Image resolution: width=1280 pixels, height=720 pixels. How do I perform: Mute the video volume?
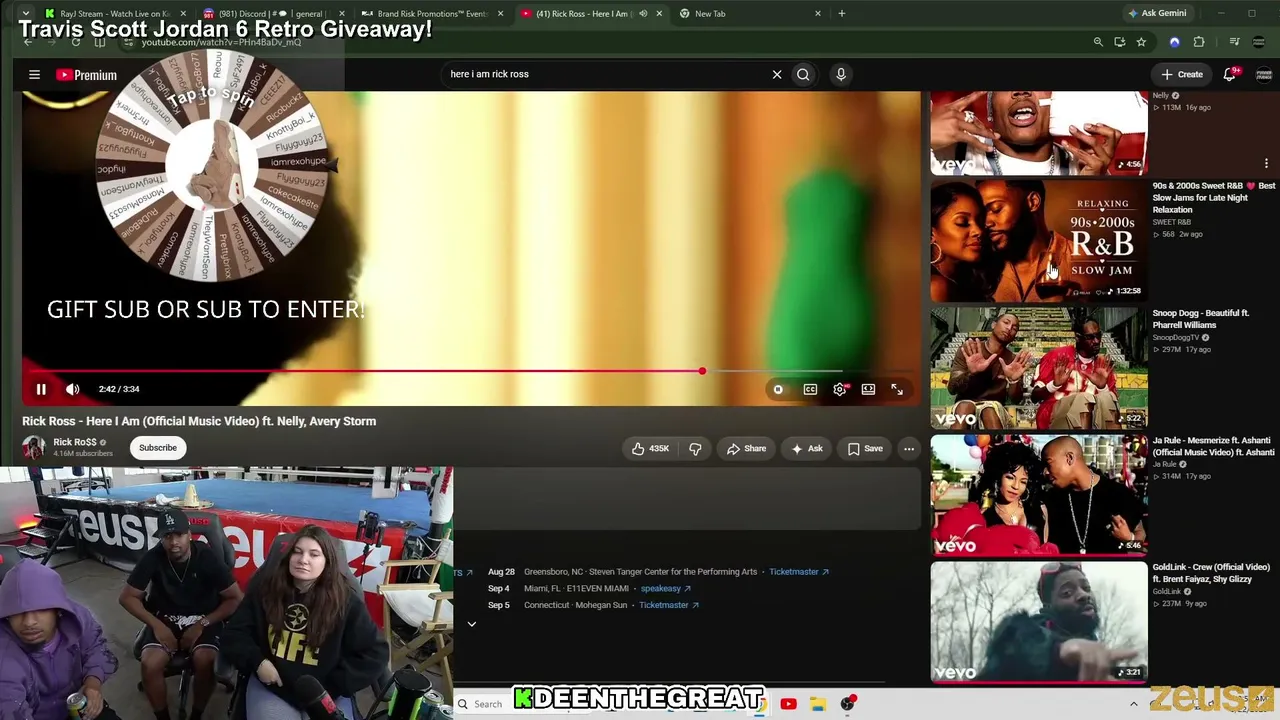[x=73, y=389]
